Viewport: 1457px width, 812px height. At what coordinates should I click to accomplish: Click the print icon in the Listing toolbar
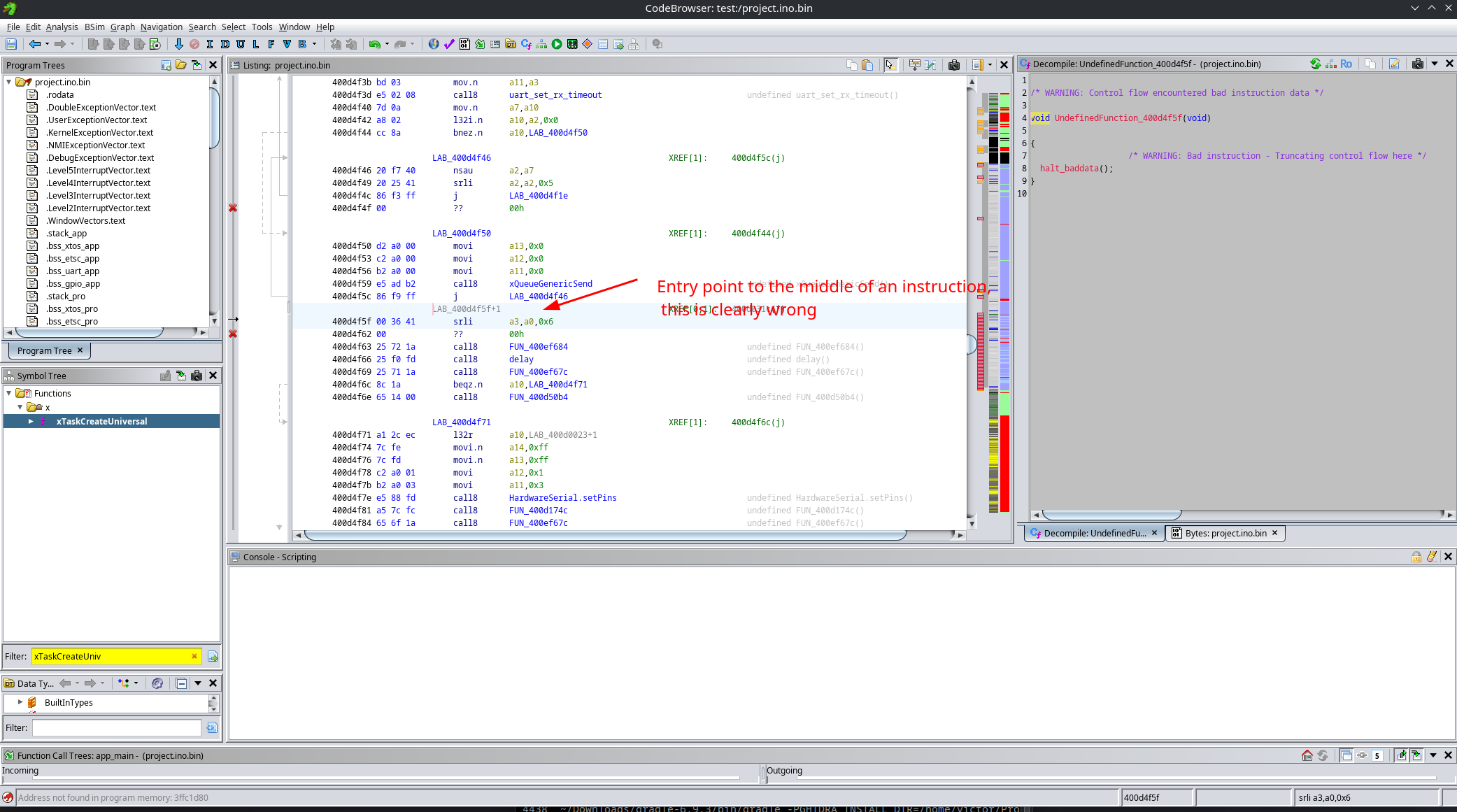click(954, 64)
